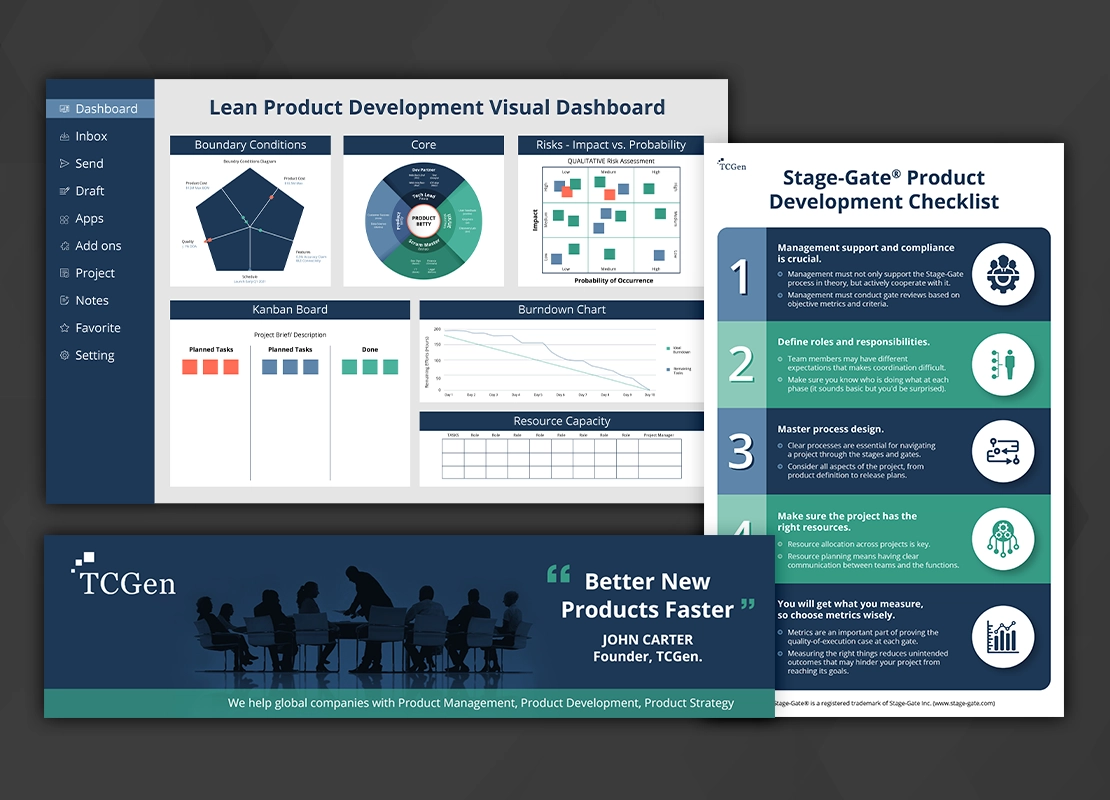This screenshot has width=1110, height=800.
Task: Click the Kanban Board panel header
Action: [289, 310]
